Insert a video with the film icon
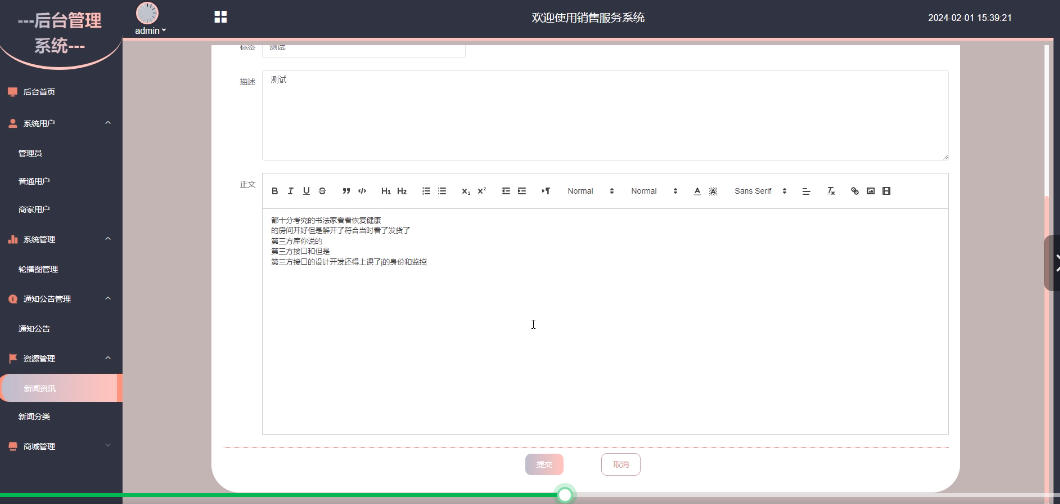1060x504 pixels. point(886,191)
